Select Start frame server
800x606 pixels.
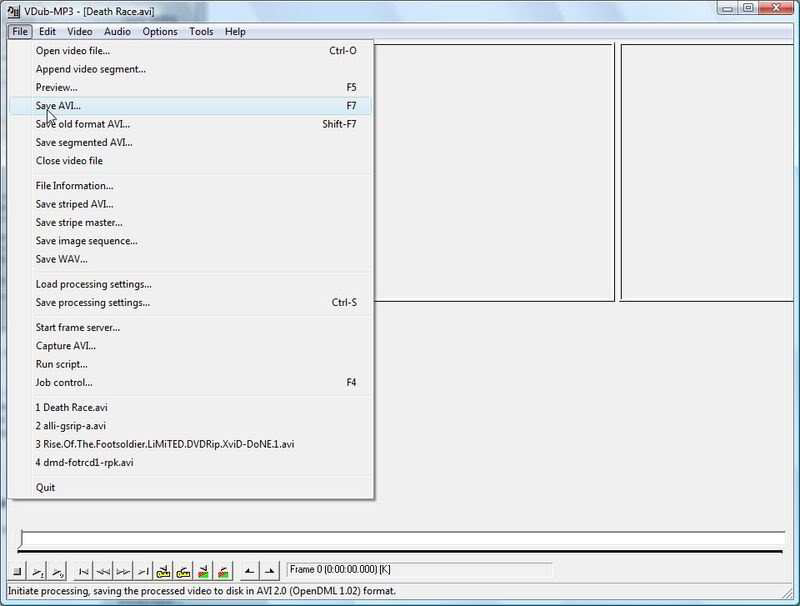[191, 327]
